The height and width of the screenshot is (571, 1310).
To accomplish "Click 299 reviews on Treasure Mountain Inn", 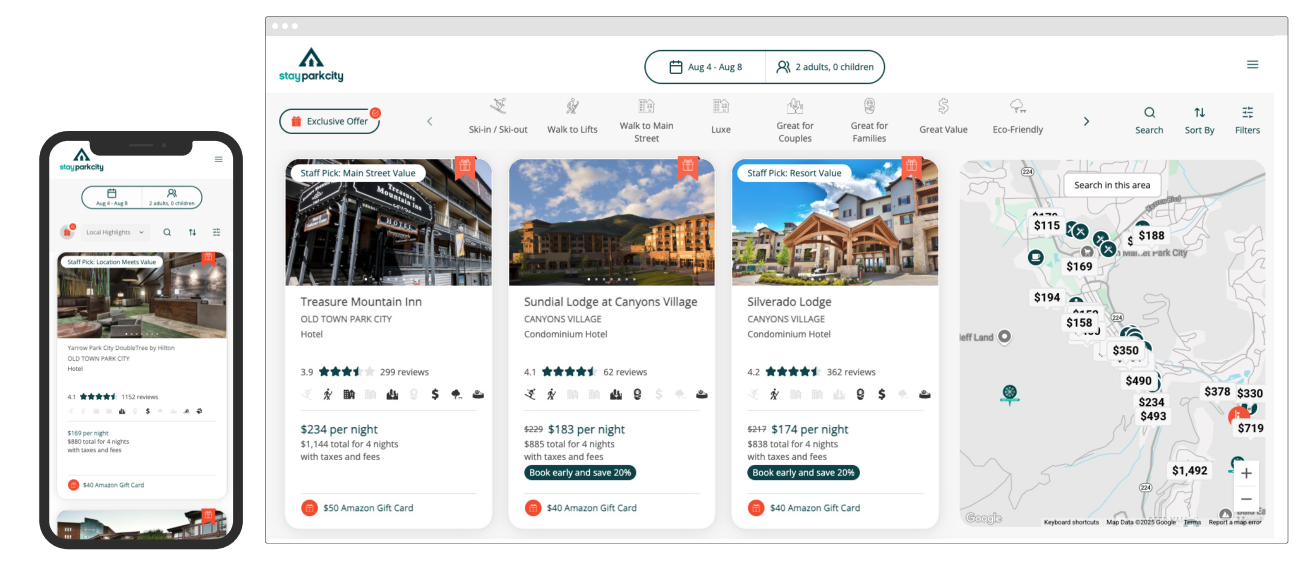I will [403, 372].
